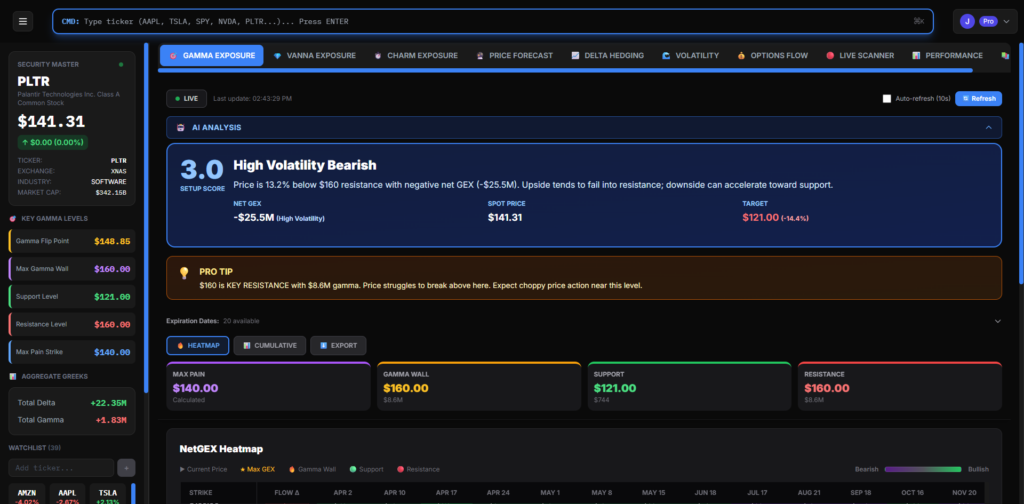Click the Options Flow money bag icon

click(741, 55)
